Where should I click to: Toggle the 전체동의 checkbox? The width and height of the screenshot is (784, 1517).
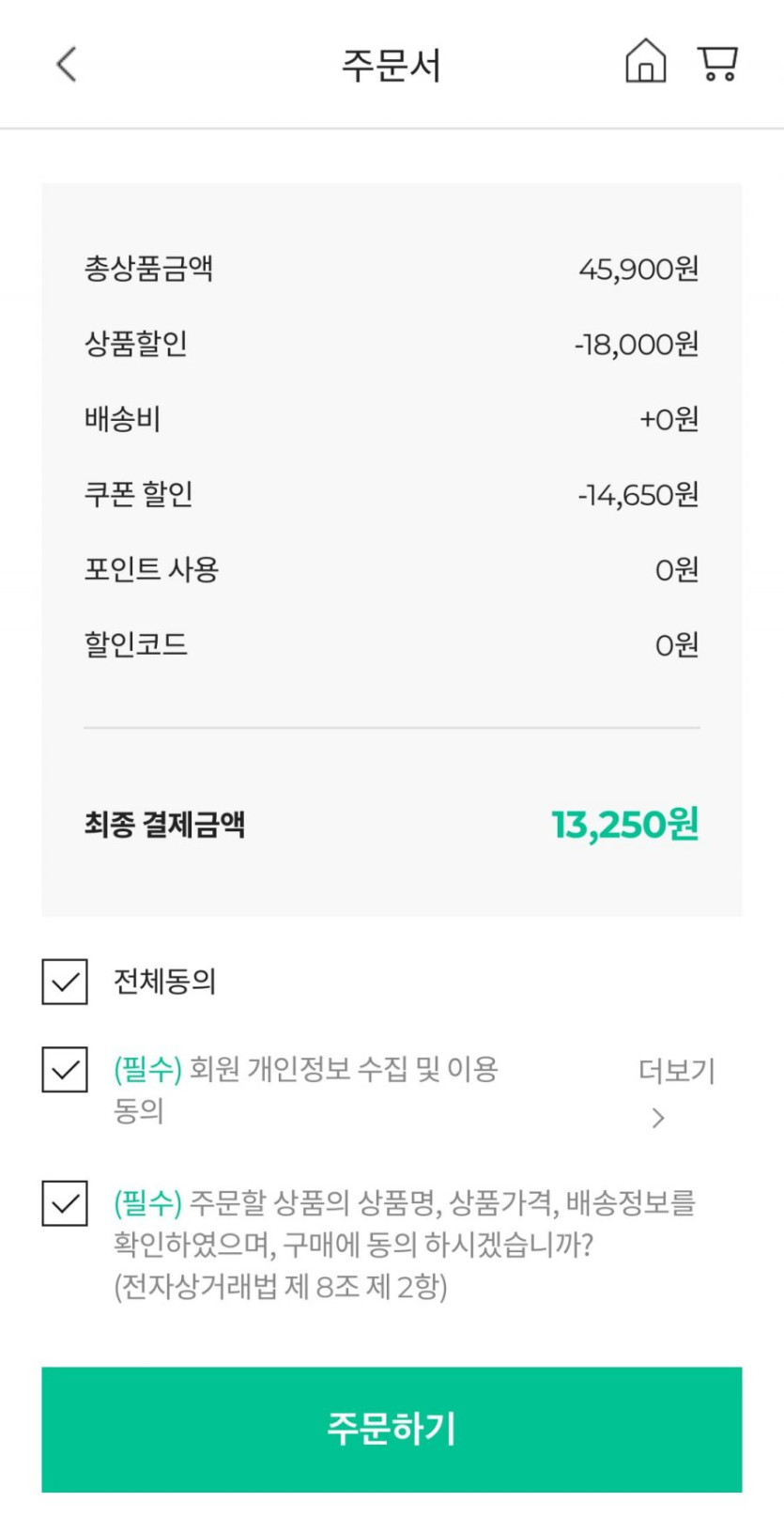click(65, 982)
